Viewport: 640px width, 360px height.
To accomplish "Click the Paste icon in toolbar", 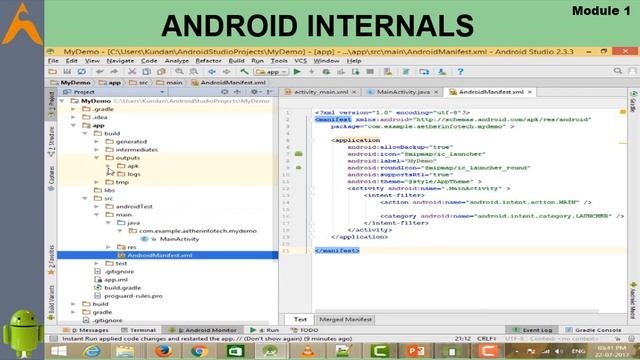I will (x=161, y=72).
